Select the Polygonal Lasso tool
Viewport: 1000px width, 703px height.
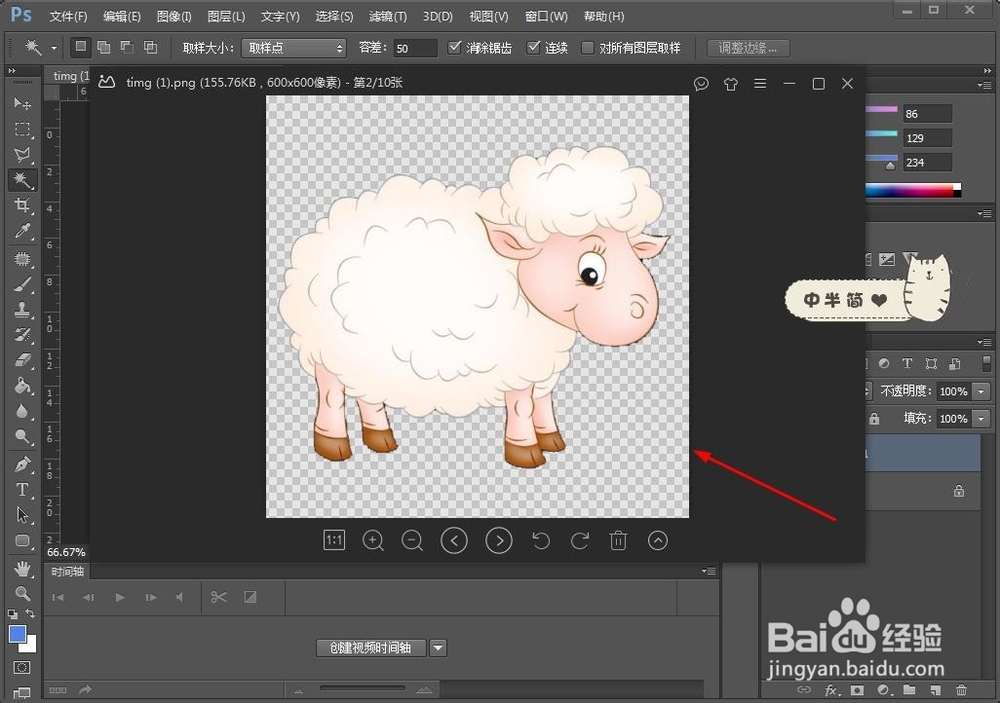coord(22,155)
